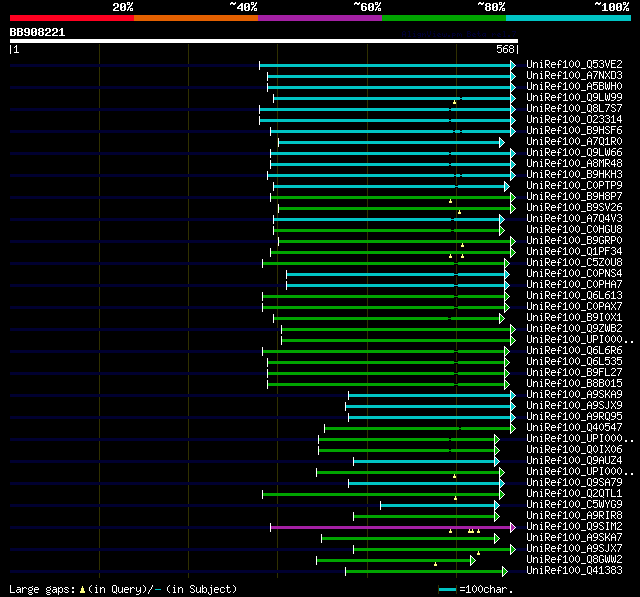Click the UniRef100_Q9ZWB2 identifier
Viewport: 640px width, 597px height.
574,329
